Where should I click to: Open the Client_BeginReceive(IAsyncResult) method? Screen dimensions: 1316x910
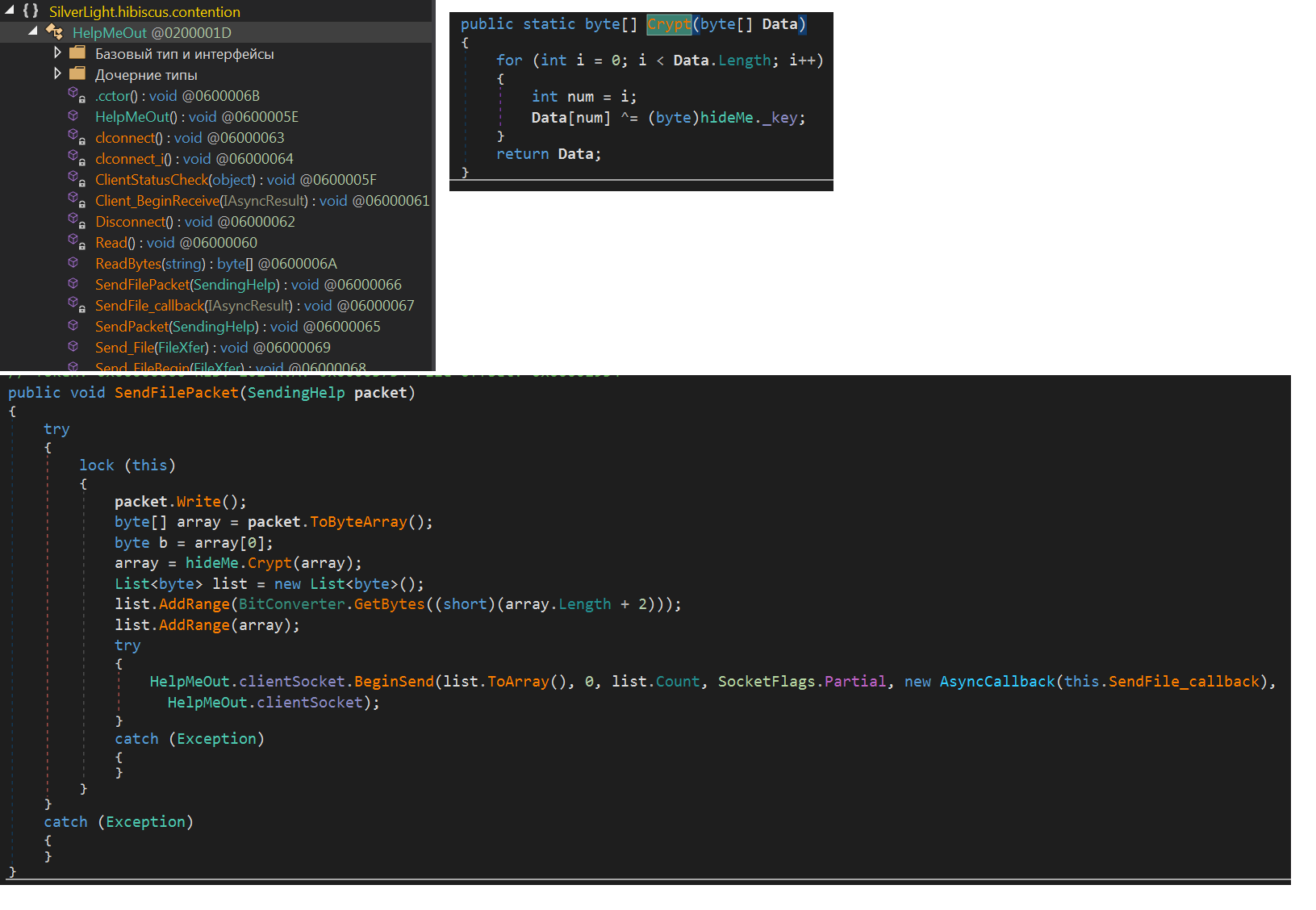(202, 201)
